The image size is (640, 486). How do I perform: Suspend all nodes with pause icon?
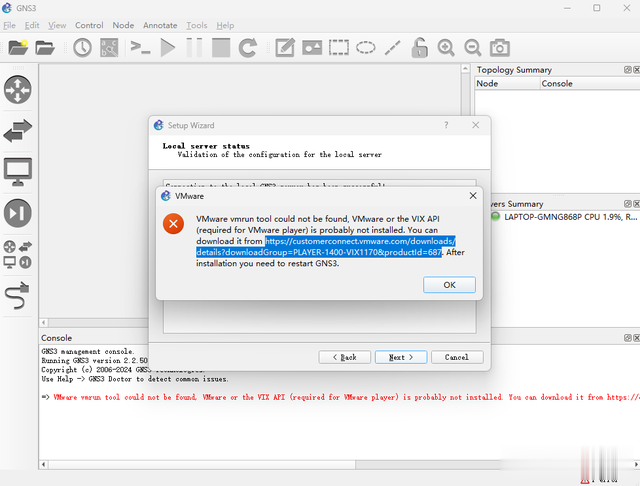194,48
